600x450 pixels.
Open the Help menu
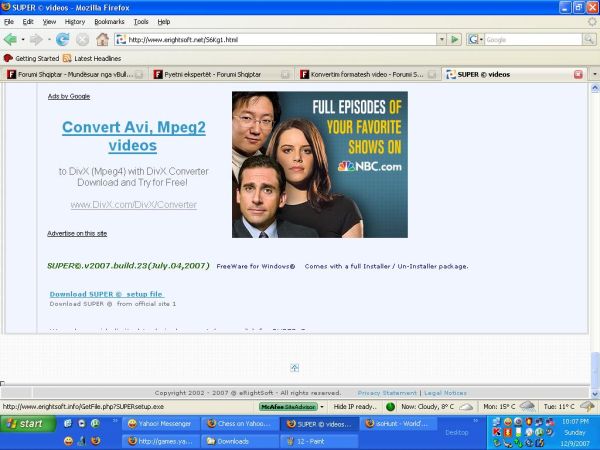(x=164, y=22)
